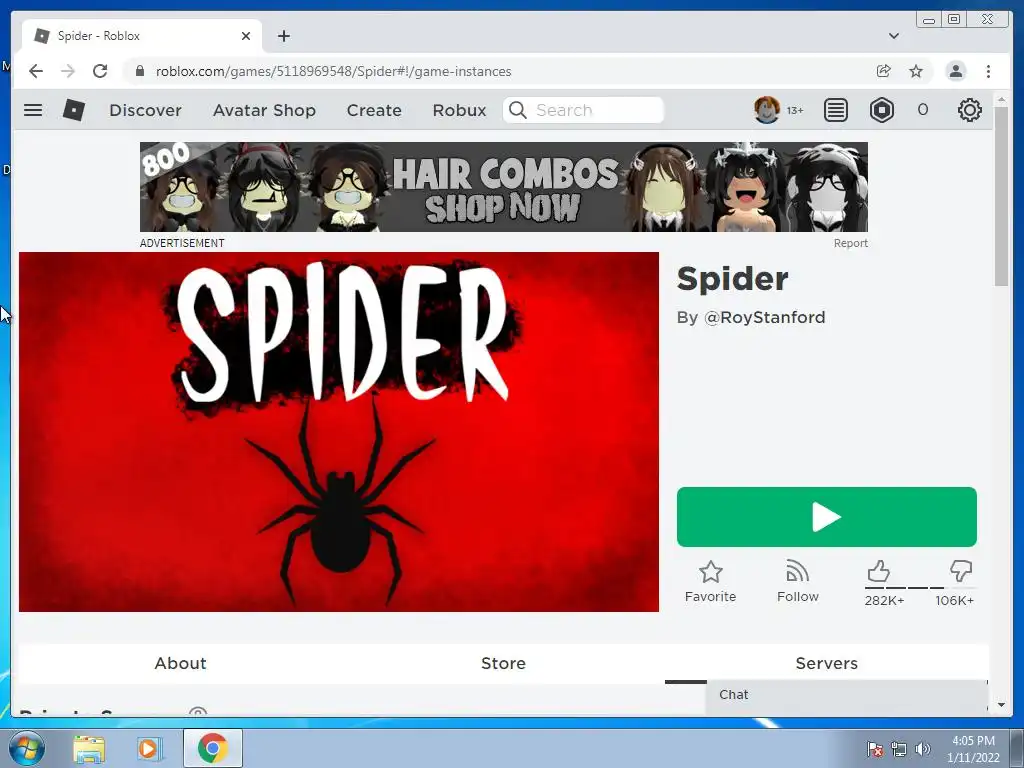Go to Discover in navbar
Screen dimensions: 1024x768
coord(145,110)
